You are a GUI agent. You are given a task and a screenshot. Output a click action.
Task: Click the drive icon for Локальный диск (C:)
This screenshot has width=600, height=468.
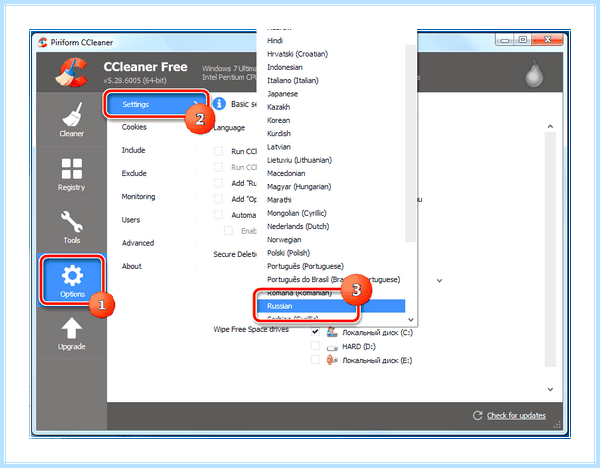point(332,332)
